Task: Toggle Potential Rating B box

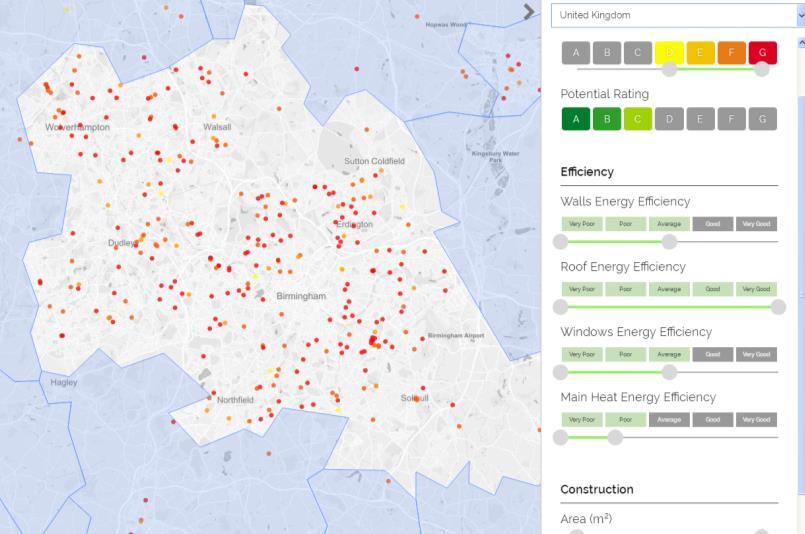Action: pos(607,119)
